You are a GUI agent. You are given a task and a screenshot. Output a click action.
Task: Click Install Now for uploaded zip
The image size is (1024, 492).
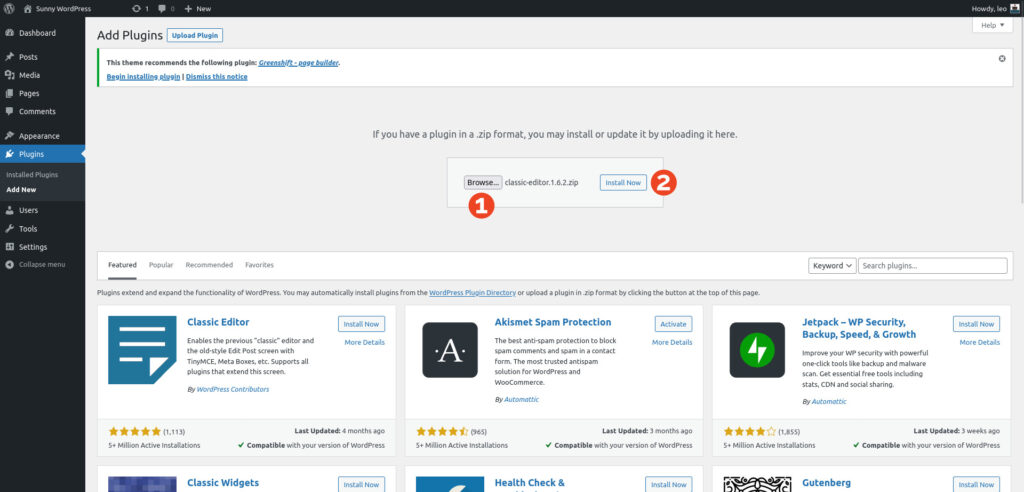(x=623, y=183)
